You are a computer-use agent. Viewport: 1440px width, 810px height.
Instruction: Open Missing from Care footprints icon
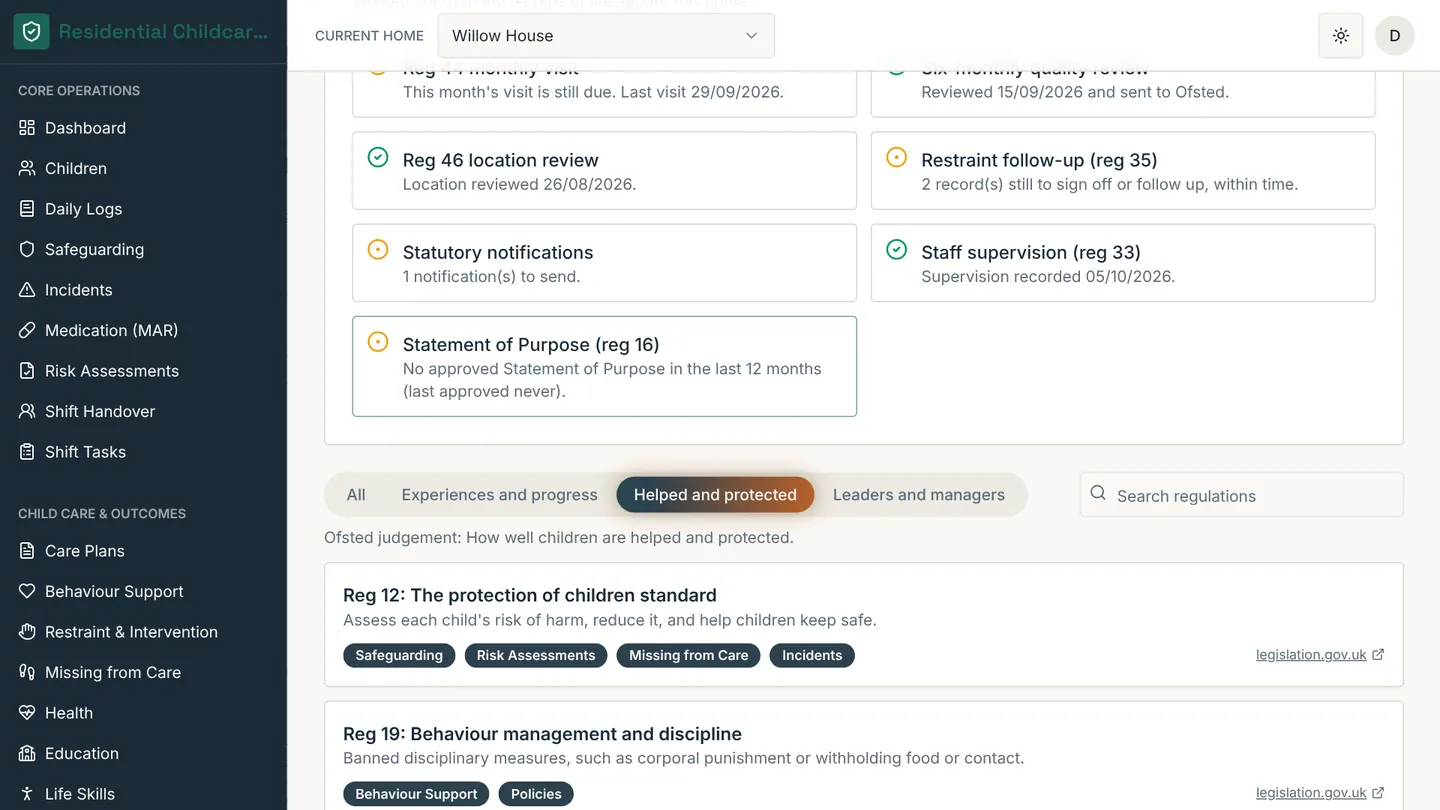click(x=27, y=672)
